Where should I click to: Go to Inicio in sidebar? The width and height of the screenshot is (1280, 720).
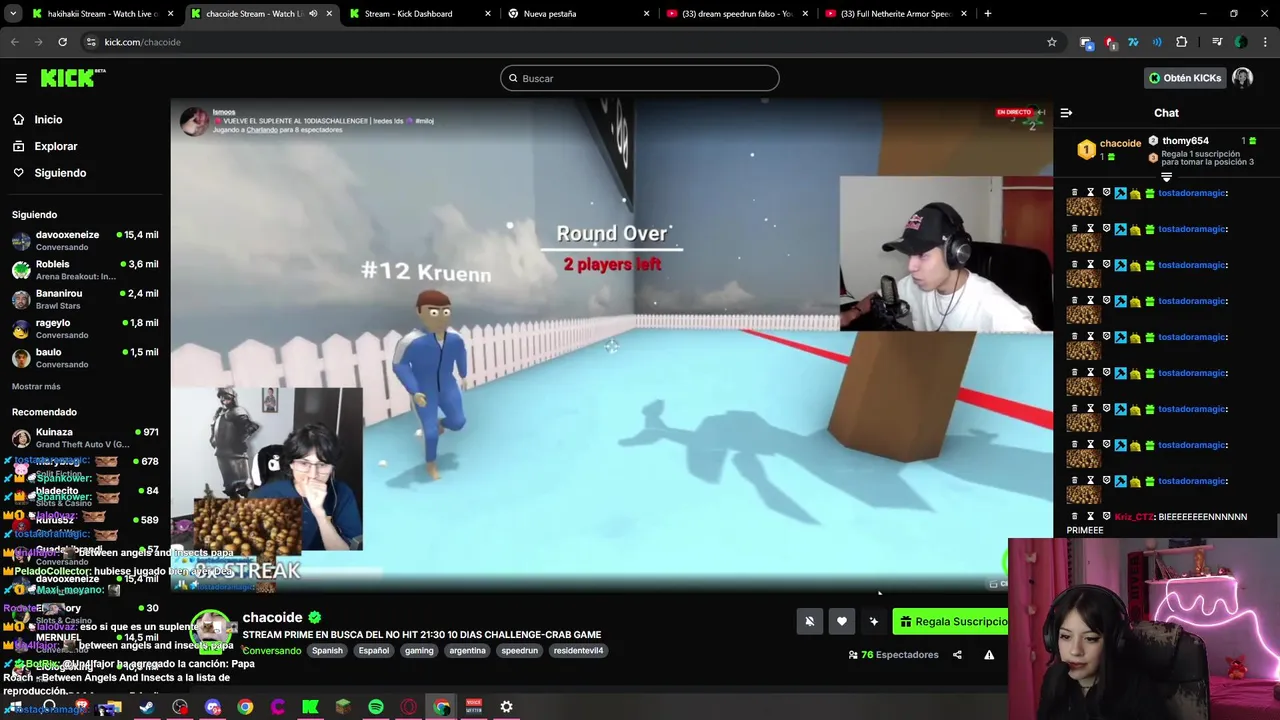(x=48, y=119)
